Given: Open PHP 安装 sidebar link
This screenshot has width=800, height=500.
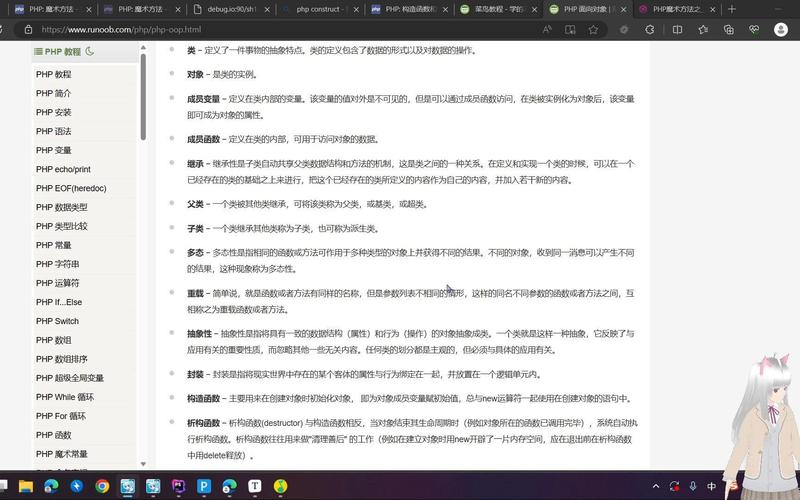Looking at the screenshot, I should [54, 112].
